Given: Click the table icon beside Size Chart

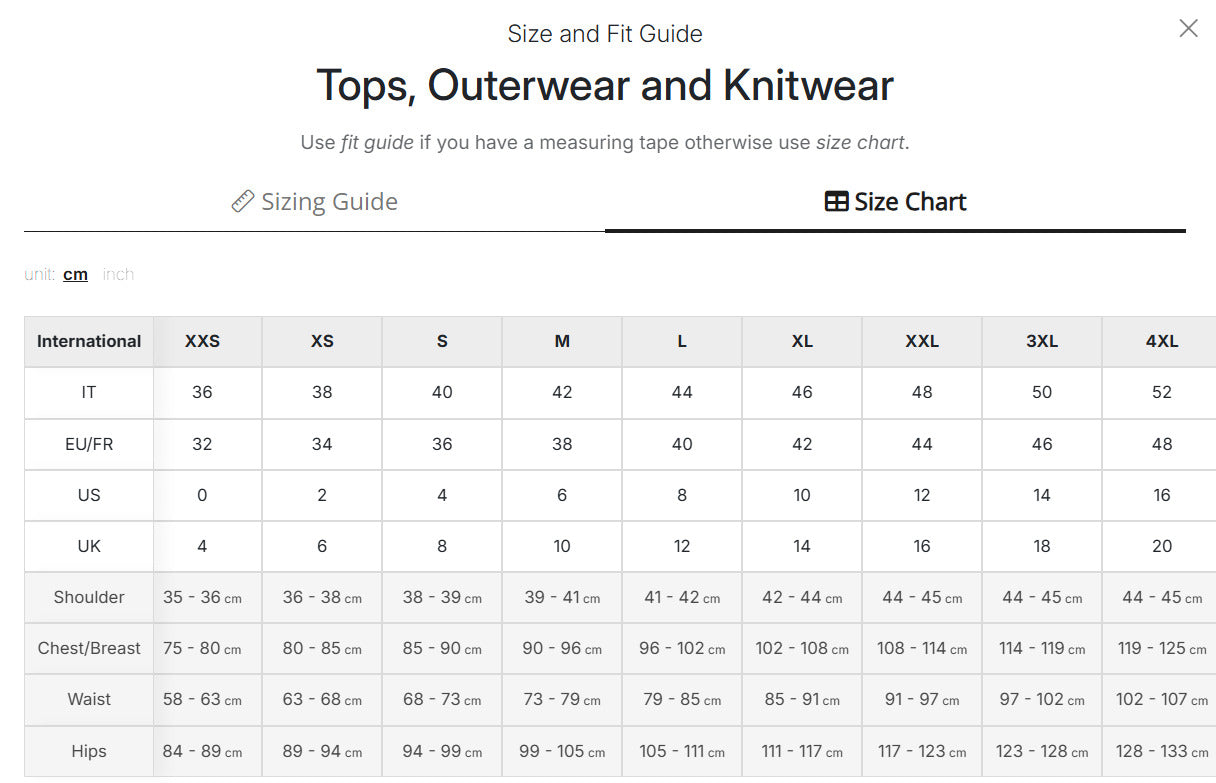Looking at the screenshot, I should 836,201.
